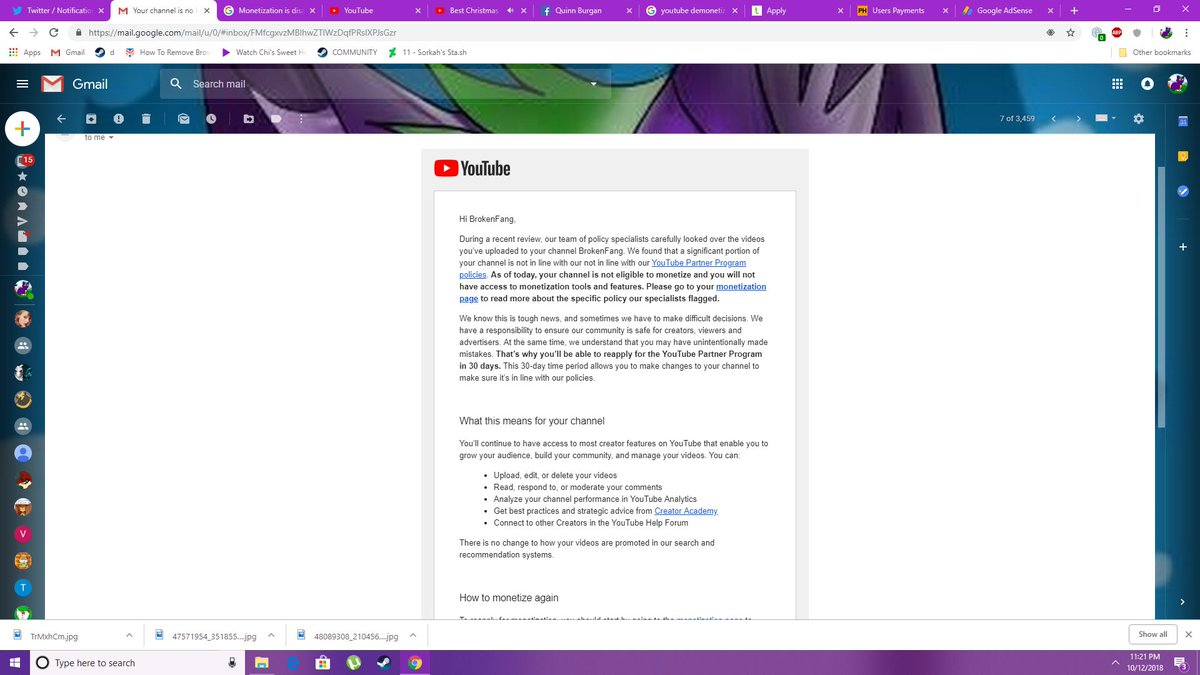The image size is (1200, 675).
Task: Bookmark this page star icon
Action: click(1070, 32)
